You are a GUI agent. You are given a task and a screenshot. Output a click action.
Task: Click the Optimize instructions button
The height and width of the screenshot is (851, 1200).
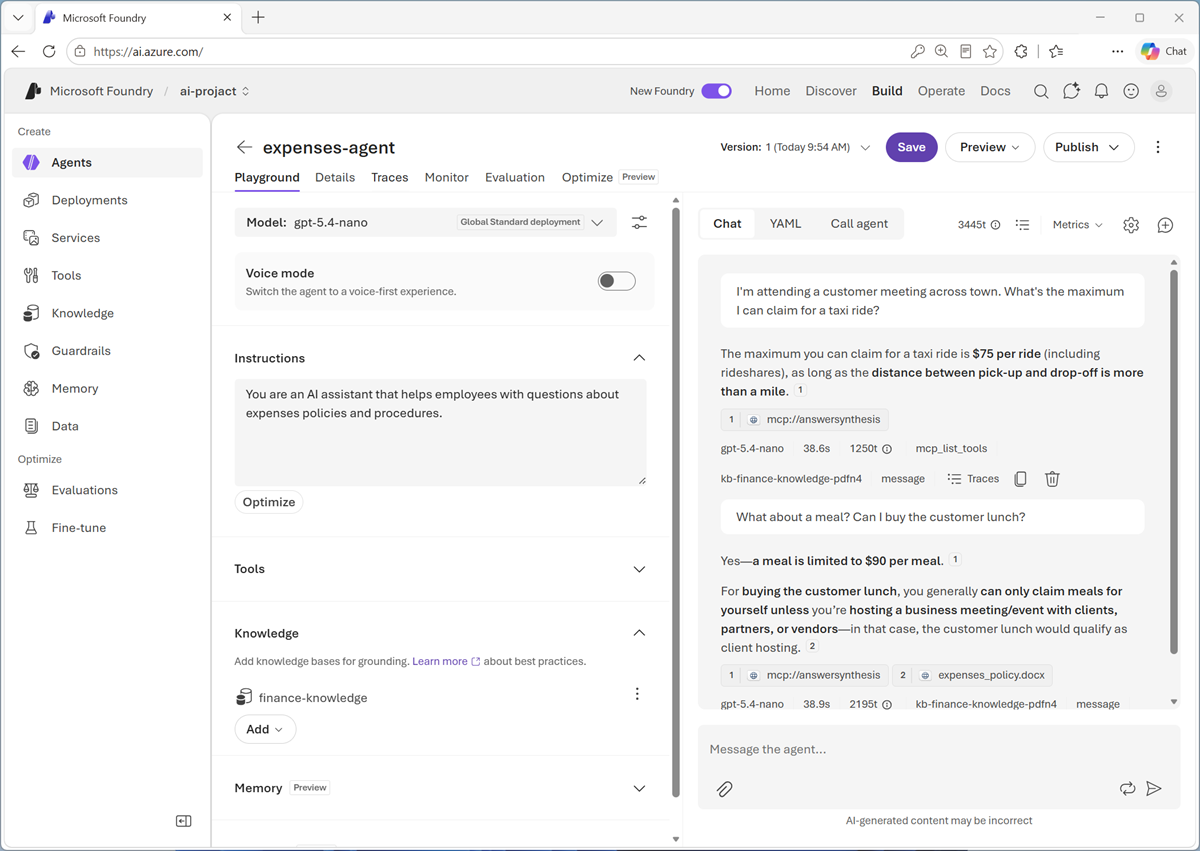269,502
